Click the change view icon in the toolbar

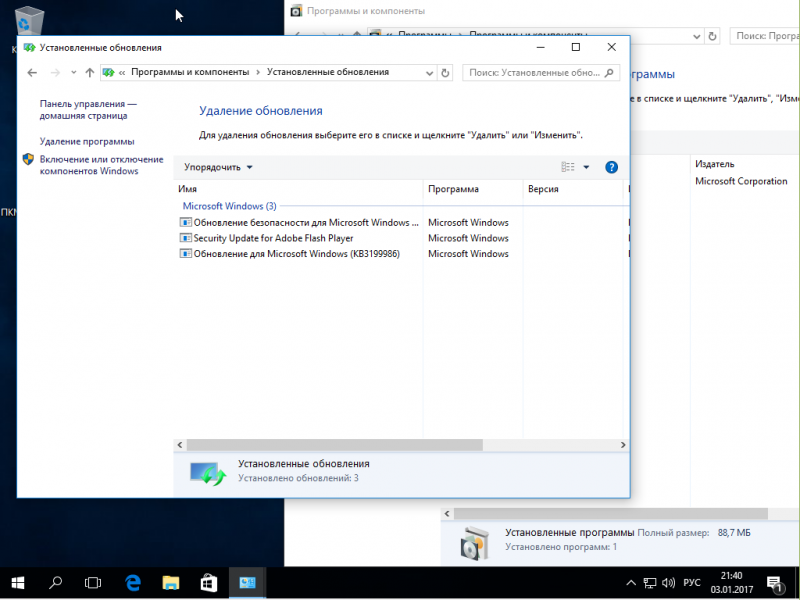click(568, 167)
